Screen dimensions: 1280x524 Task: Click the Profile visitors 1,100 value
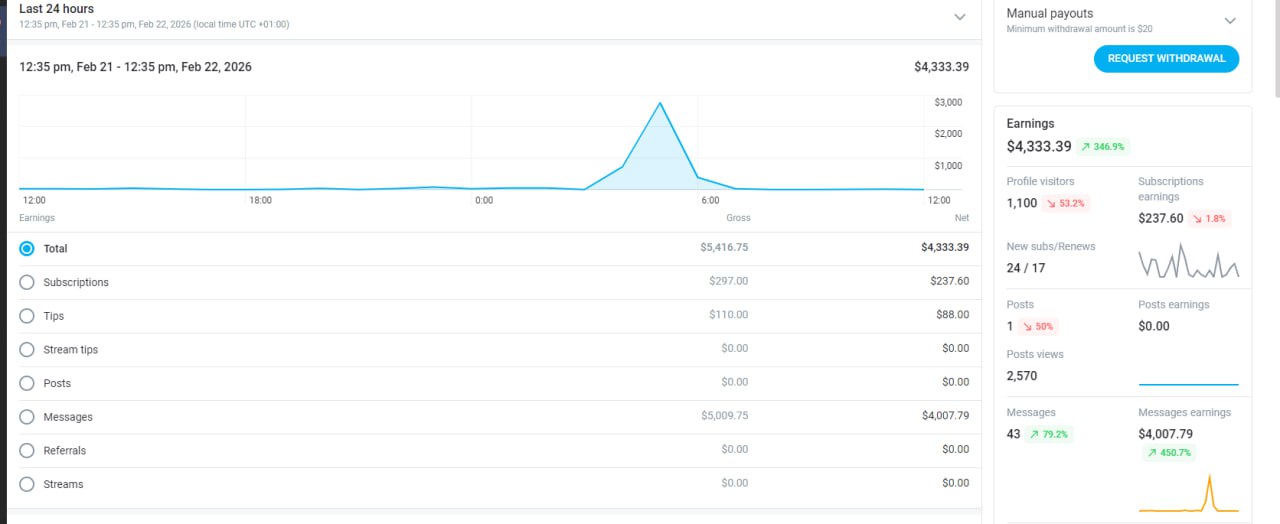click(1022, 203)
